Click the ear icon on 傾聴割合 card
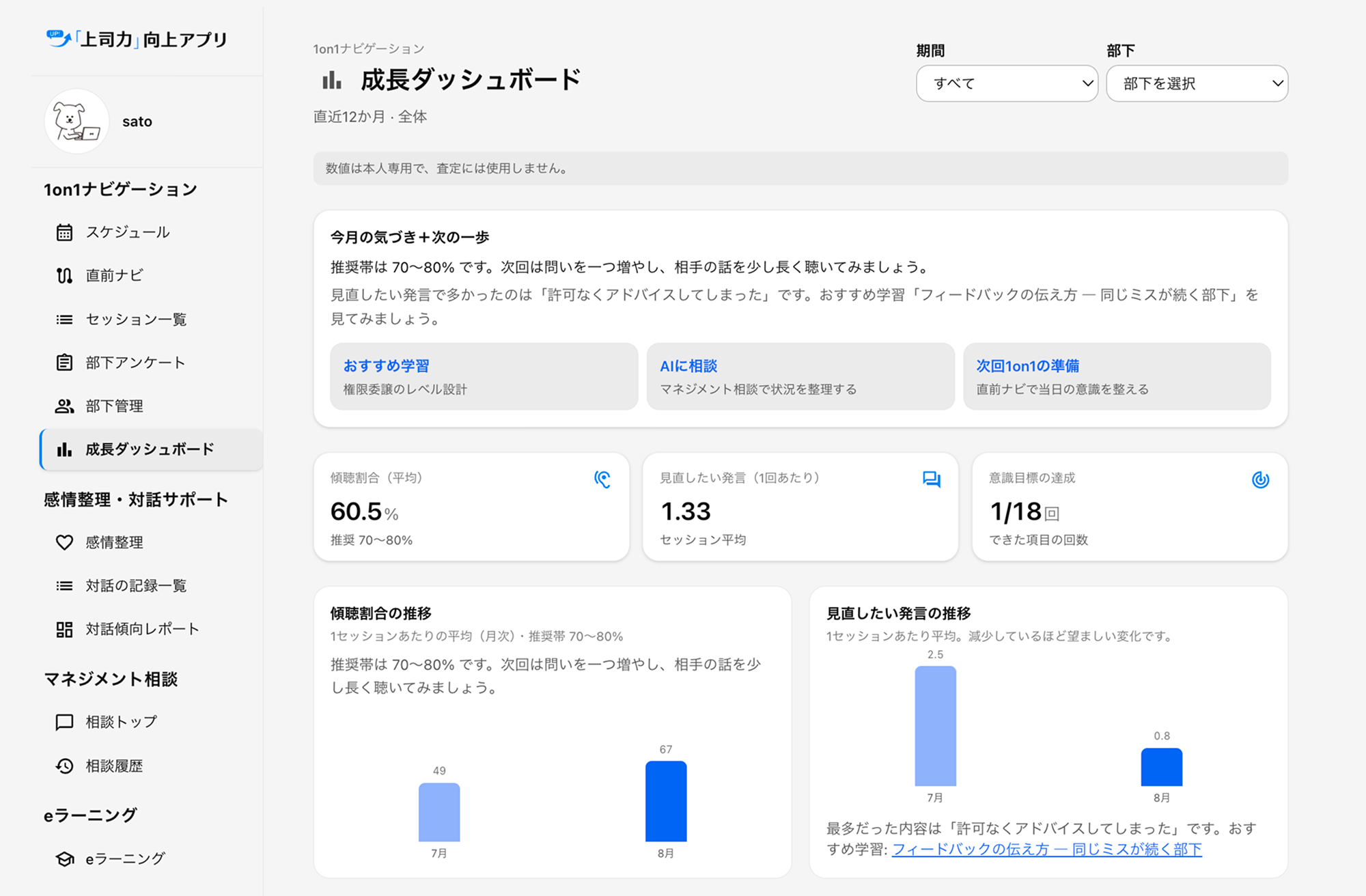Screen dimensions: 1366x896 [602, 479]
